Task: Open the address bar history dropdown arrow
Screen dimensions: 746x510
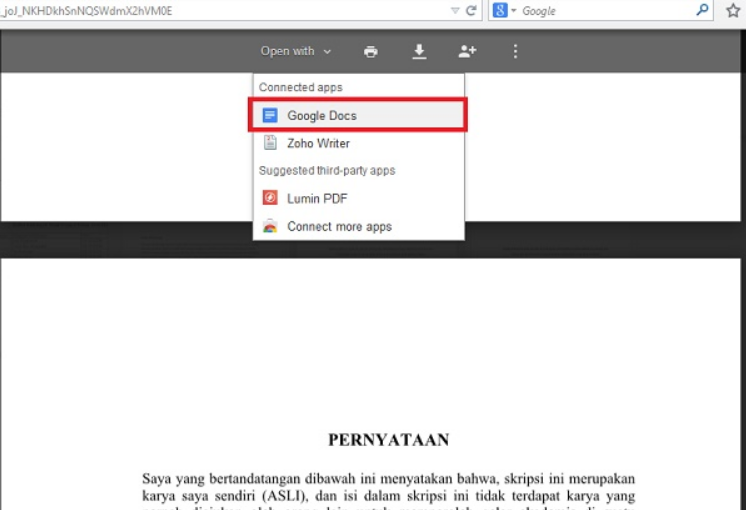Action: pos(455,10)
